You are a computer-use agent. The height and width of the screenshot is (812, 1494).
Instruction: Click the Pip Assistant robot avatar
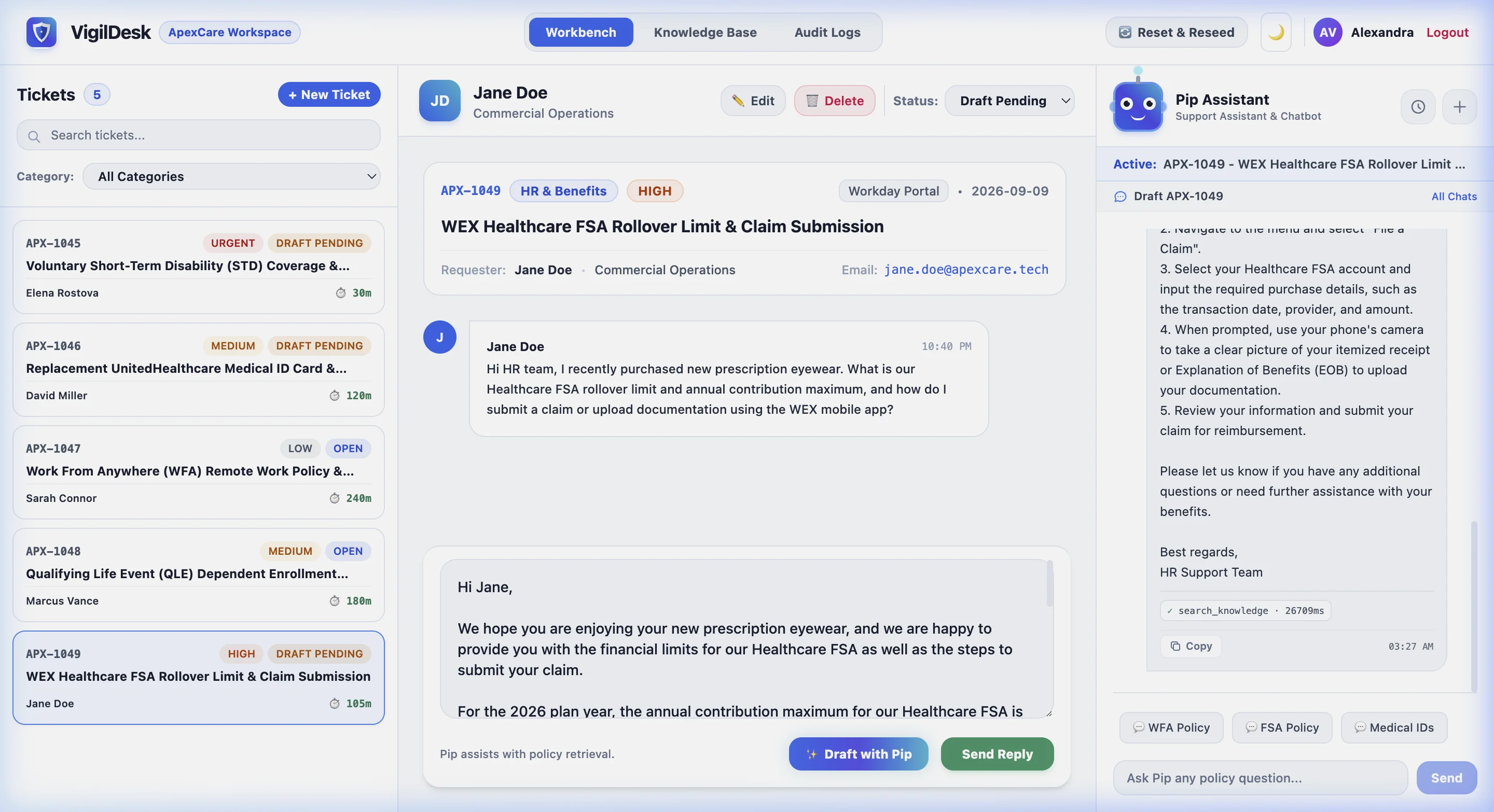pyautogui.click(x=1137, y=105)
